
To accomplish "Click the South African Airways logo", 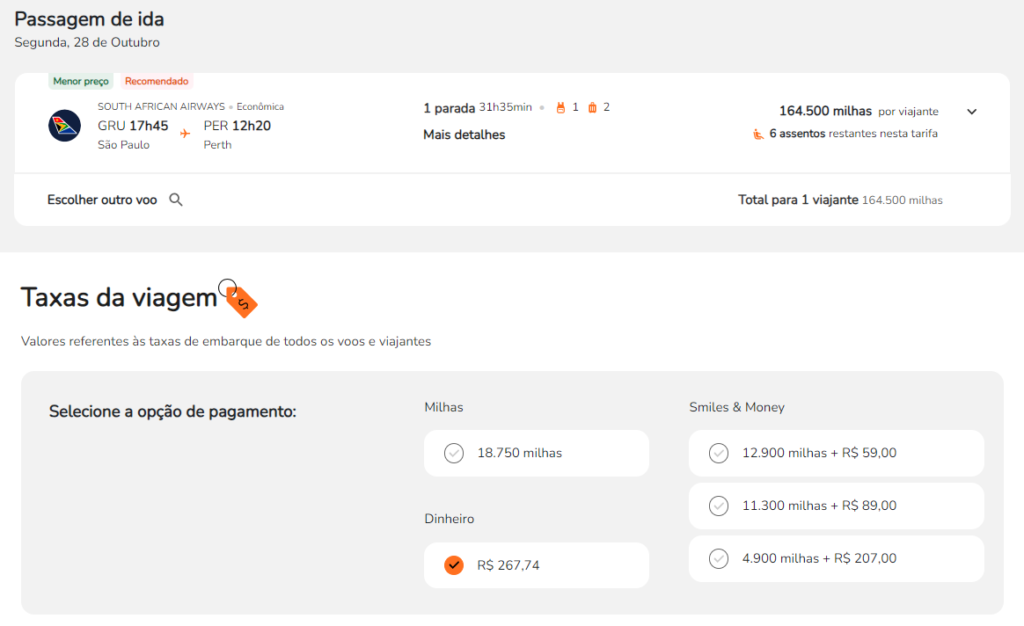I will pos(64,125).
